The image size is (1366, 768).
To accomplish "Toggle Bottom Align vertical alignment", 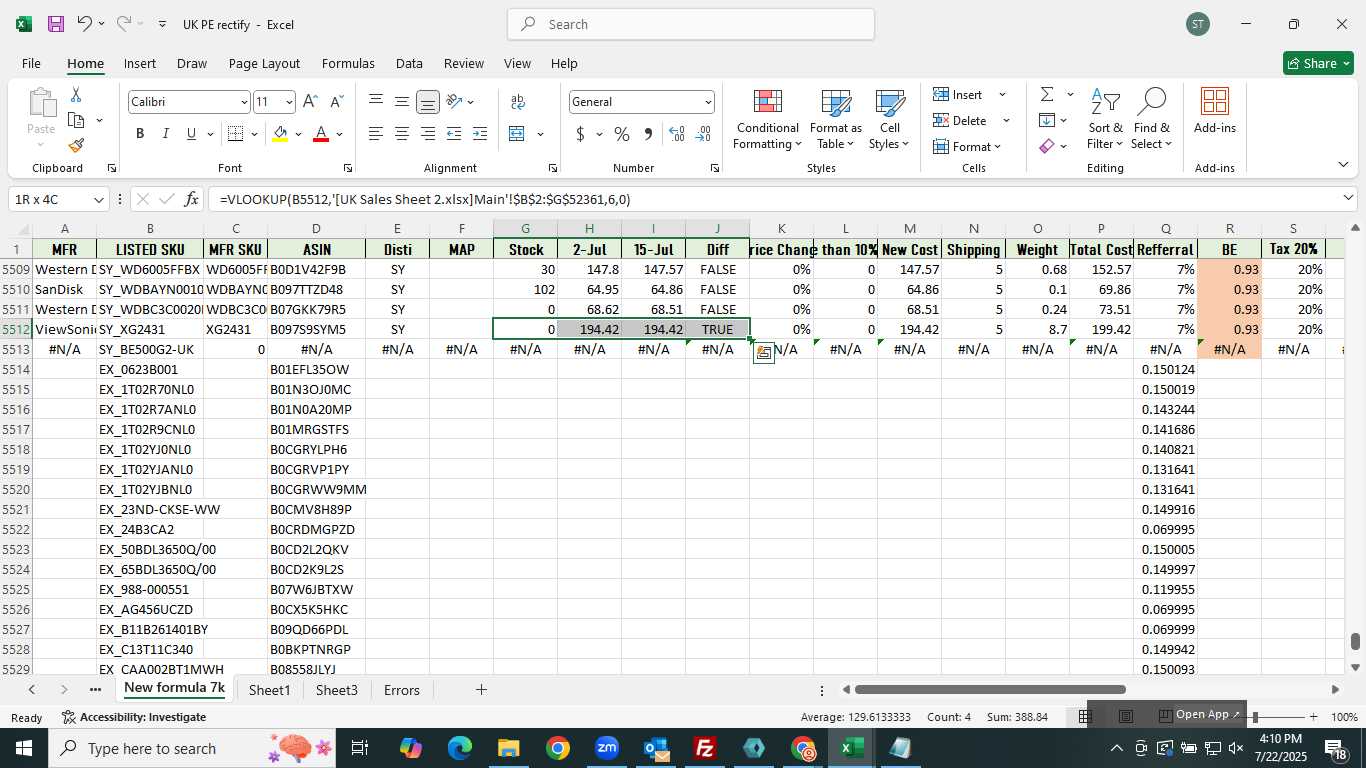I will (x=428, y=102).
